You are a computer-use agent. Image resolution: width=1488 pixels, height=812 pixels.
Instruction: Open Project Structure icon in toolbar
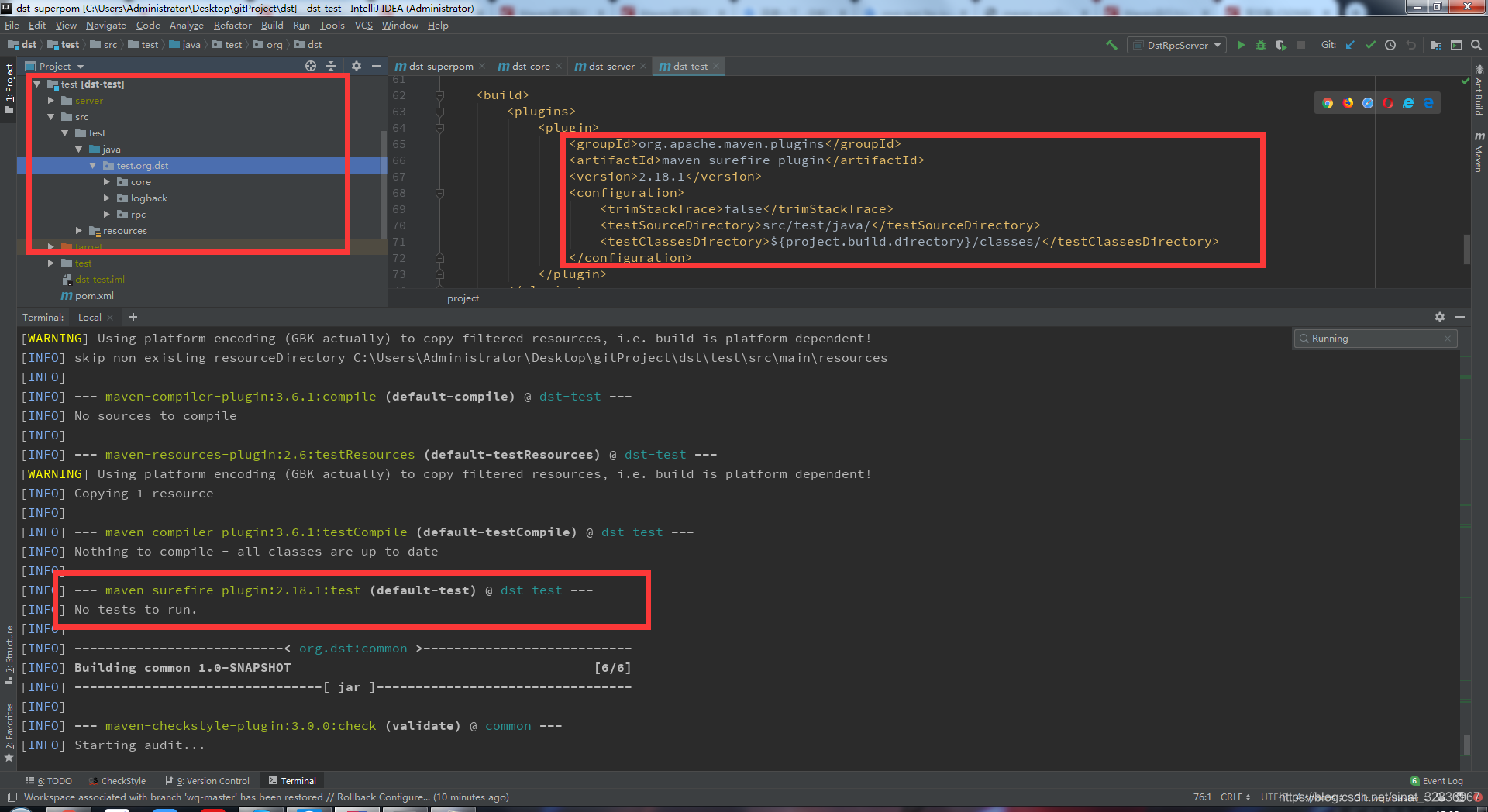click(1435, 45)
